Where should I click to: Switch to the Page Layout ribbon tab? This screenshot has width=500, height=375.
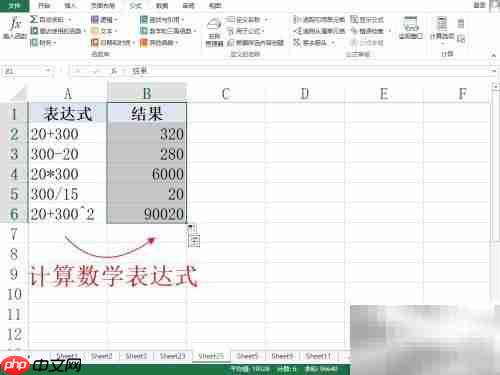coord(103,5)
